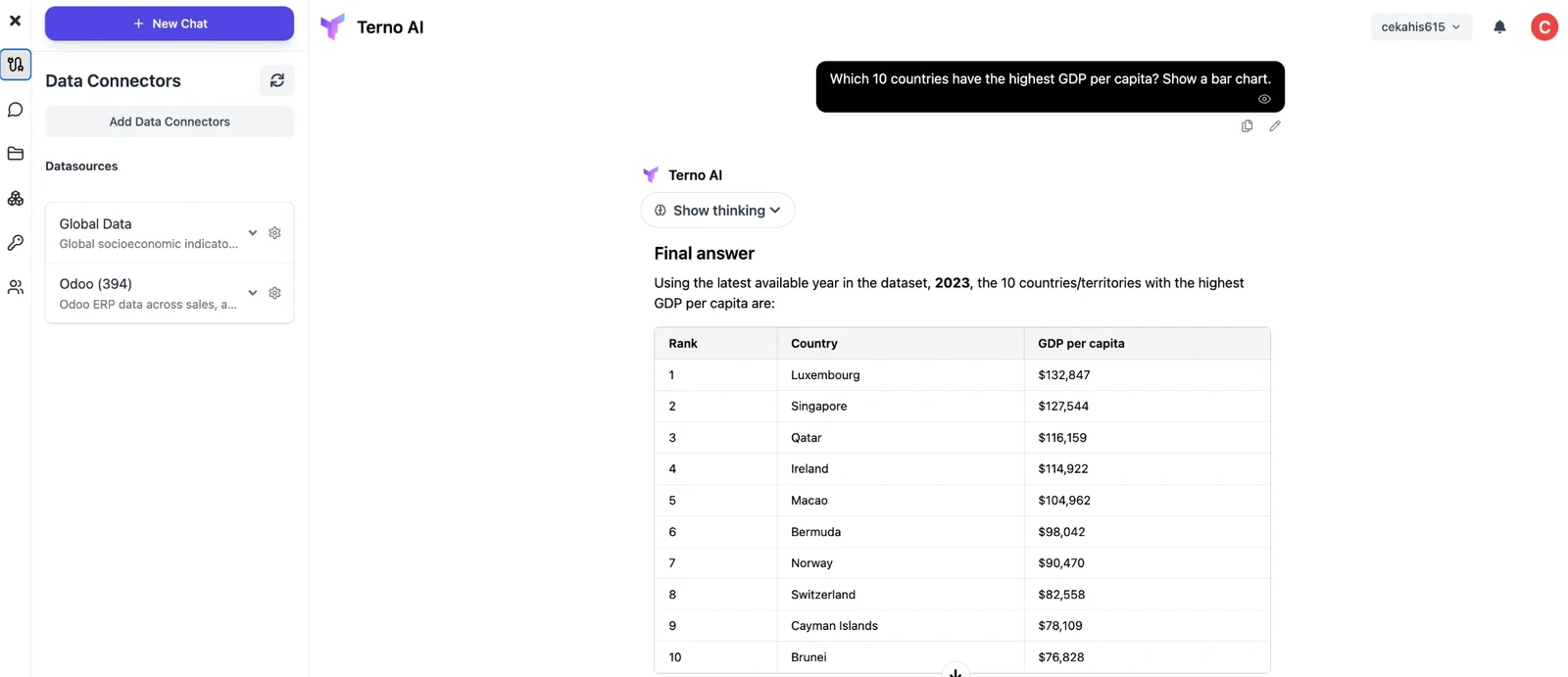Viewport: 1568px width, 677px height.
Task: Jump to bottom with the down arrow button
Action: coord(955,672)
